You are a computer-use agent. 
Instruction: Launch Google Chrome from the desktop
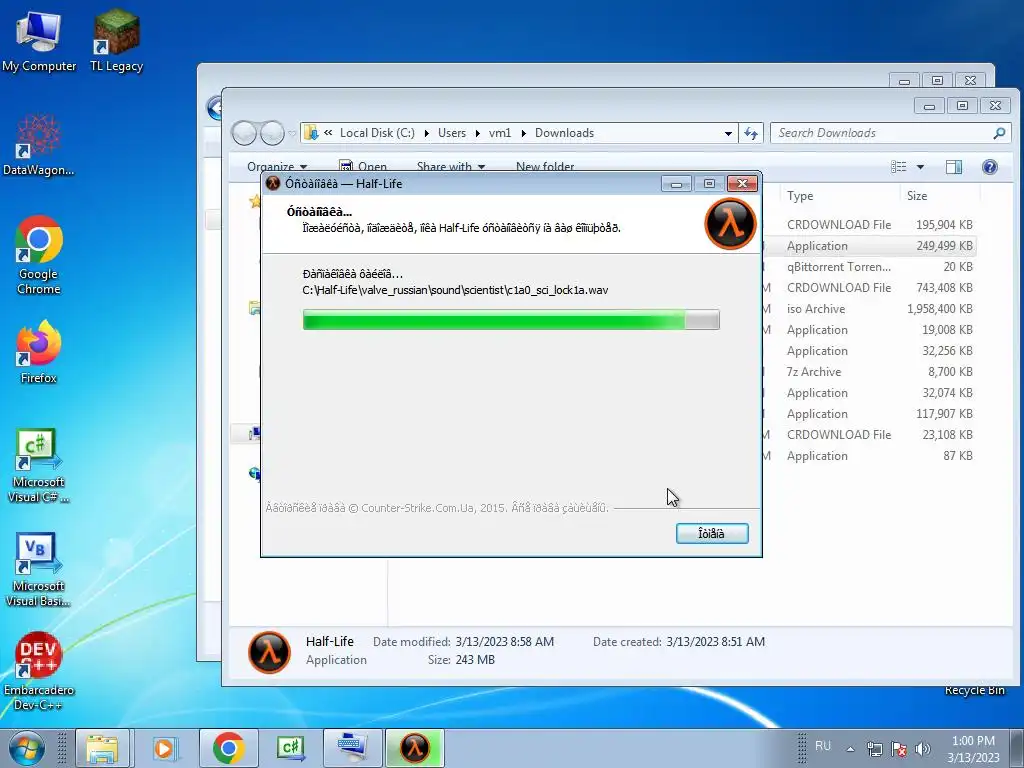pos(39,255)
